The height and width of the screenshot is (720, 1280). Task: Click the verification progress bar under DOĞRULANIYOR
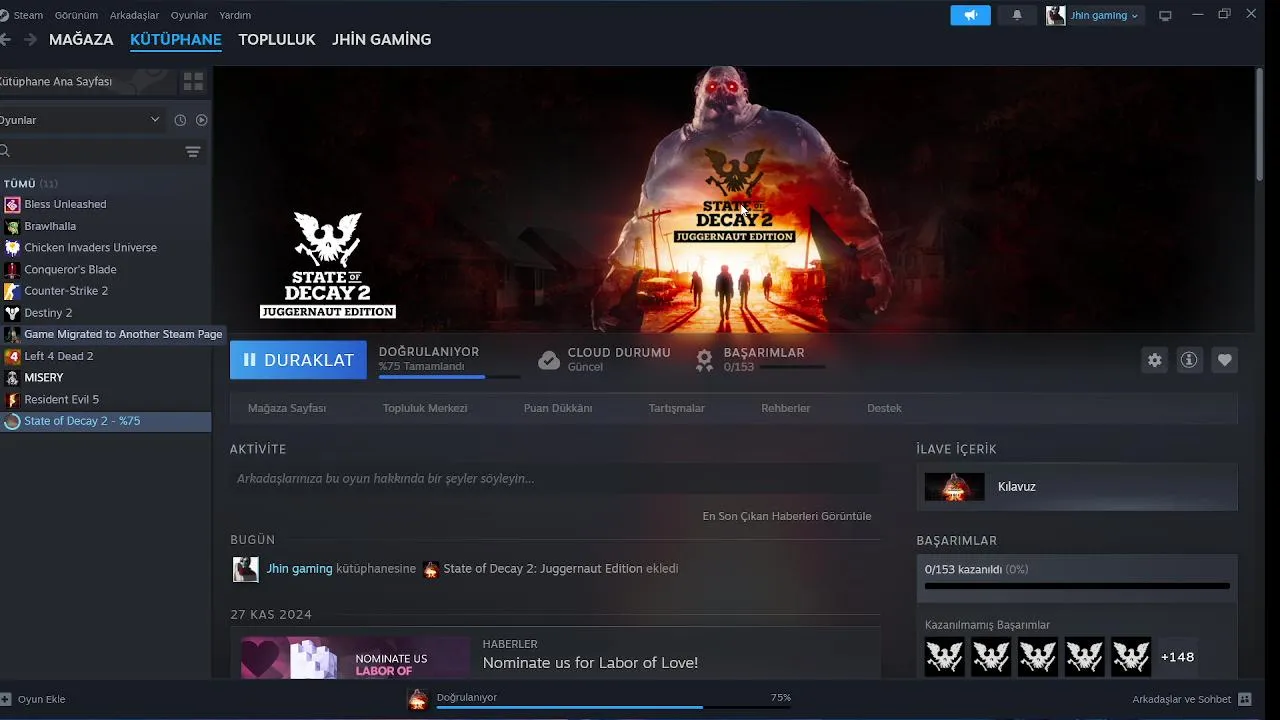click(449, 377)
